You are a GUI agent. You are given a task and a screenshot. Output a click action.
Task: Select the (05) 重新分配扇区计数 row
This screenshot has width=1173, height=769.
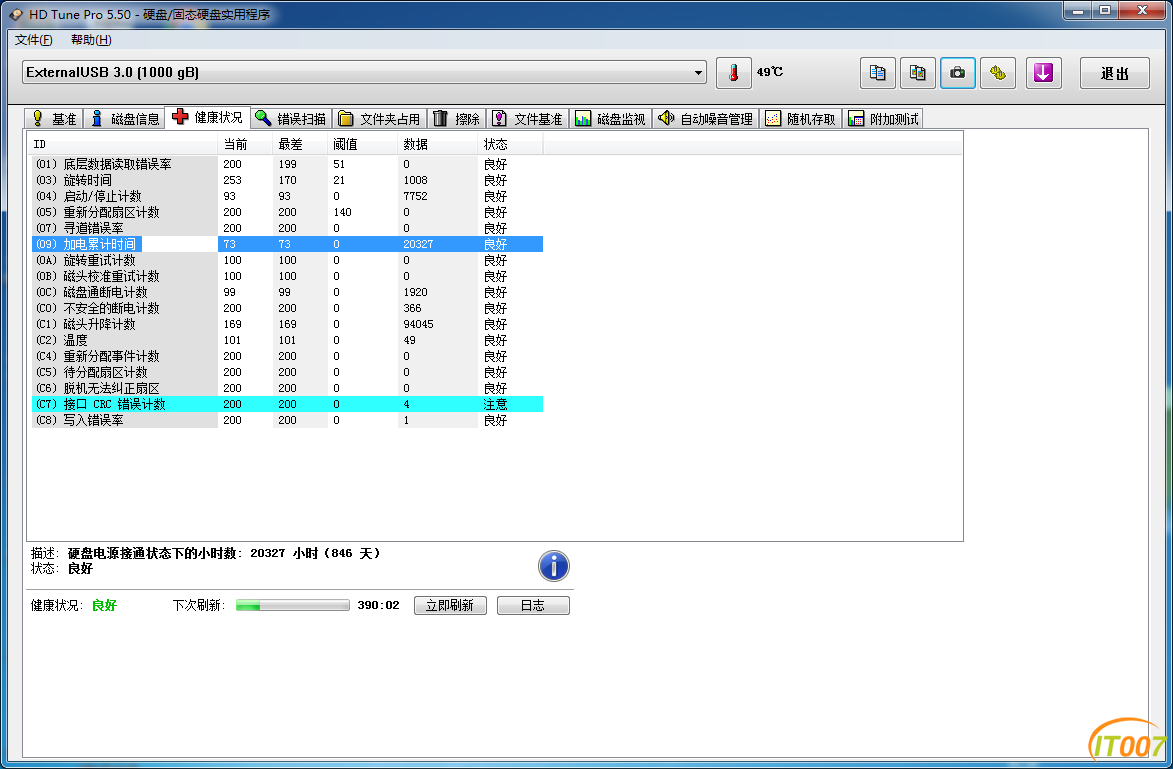coord(287,212)
